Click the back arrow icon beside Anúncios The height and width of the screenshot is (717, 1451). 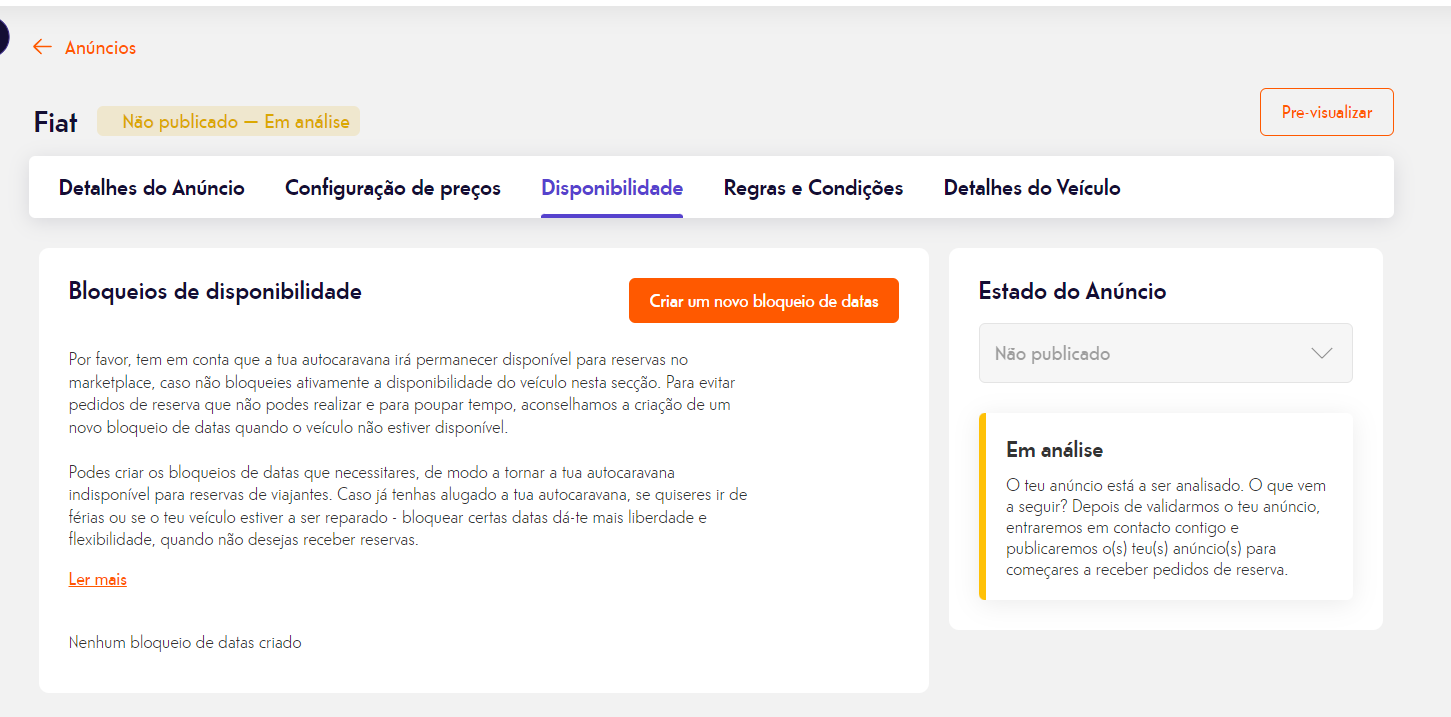click(x=42, y=47)
